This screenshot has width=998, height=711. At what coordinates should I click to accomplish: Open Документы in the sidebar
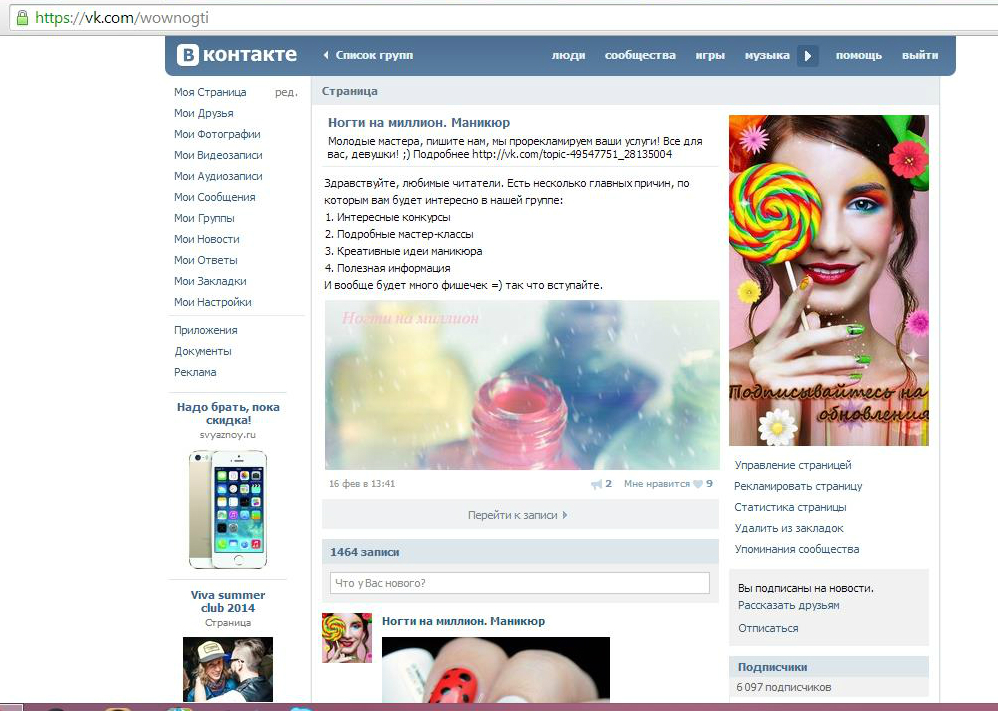(203, 351)
